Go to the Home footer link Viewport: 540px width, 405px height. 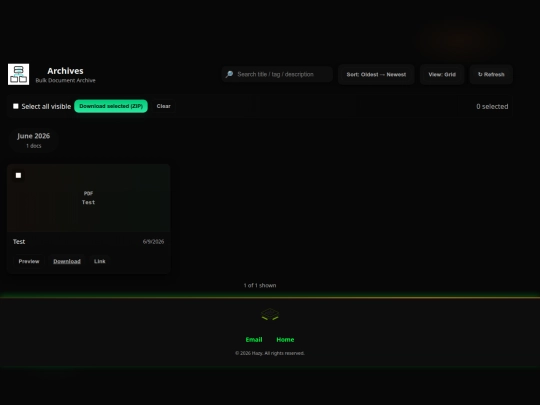[x=285, y=340]
